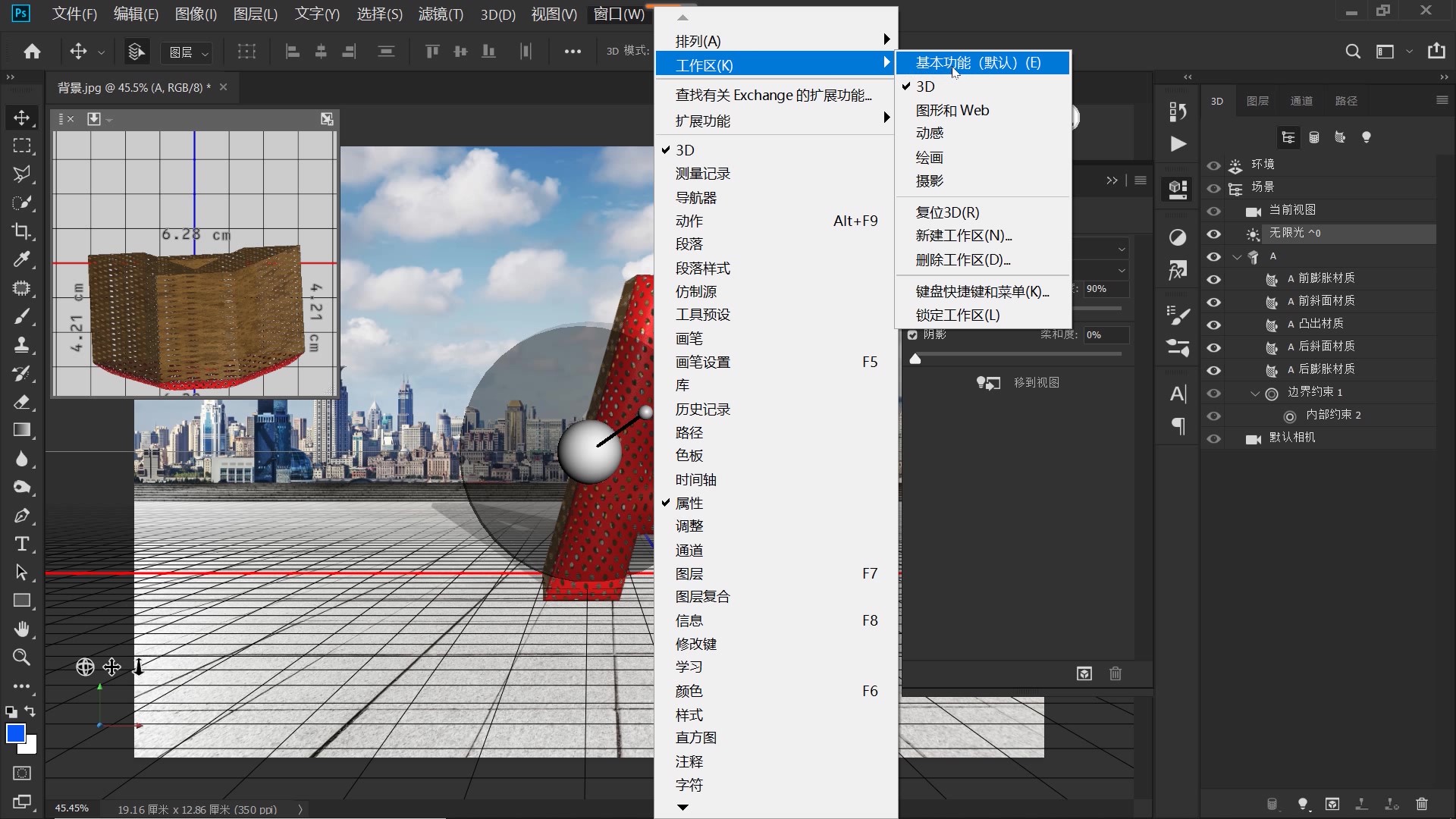Select the Type tool

click(x=22, y=543)
